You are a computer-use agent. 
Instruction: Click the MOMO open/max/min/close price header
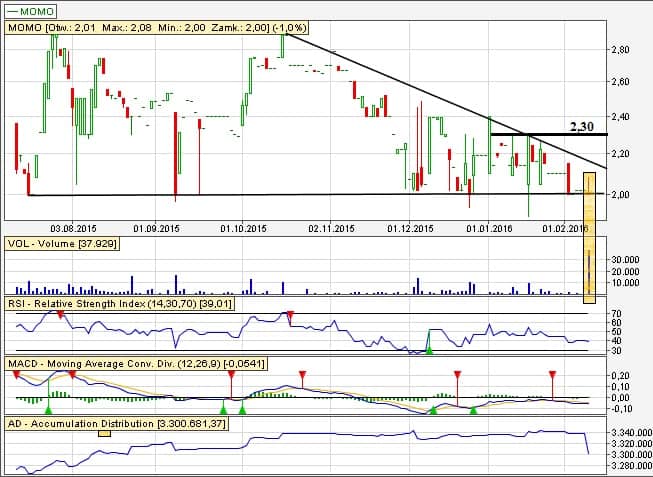(x=148, y=28)
